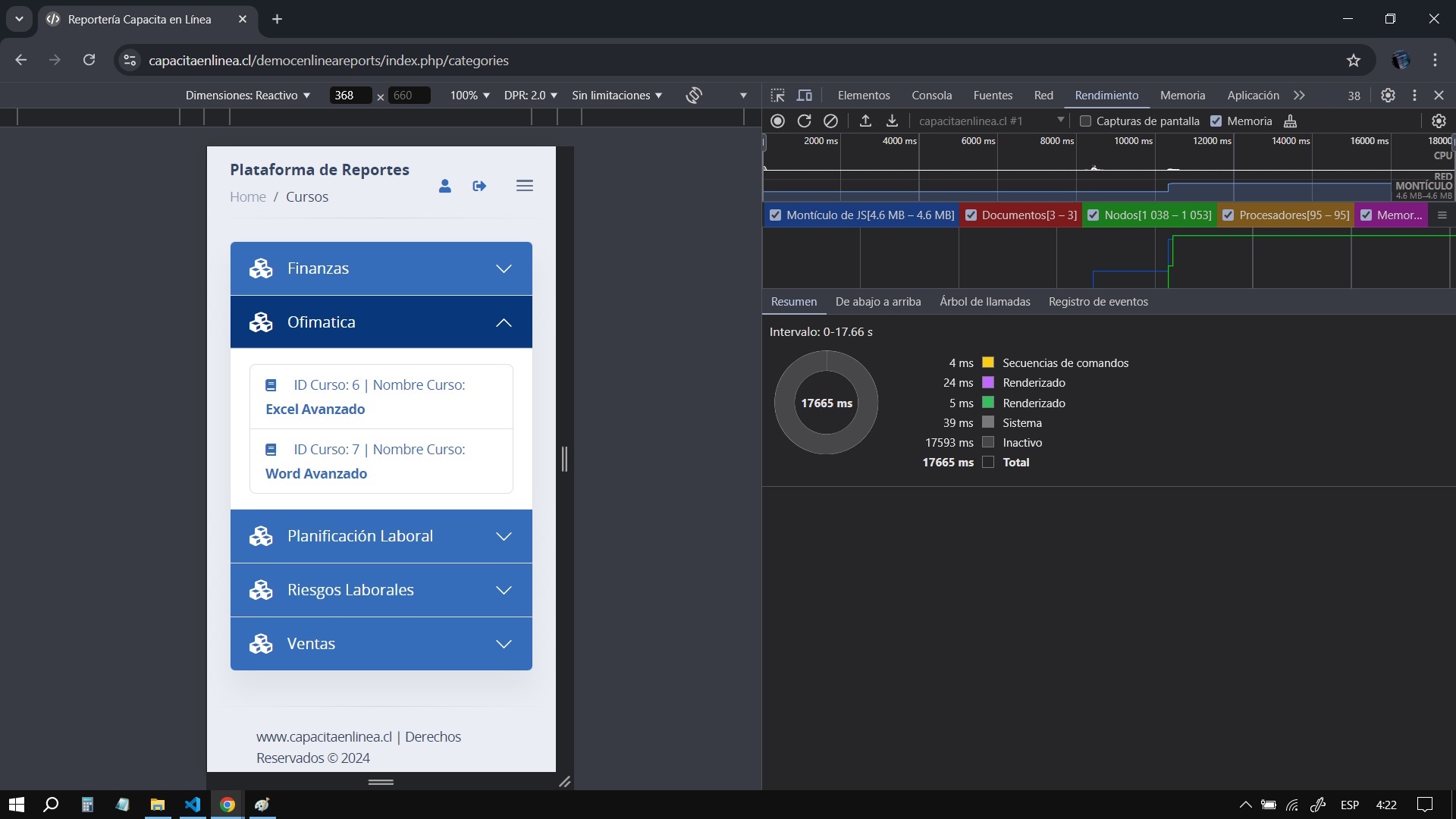The height and width of the screenshot is (819, 1456).
Task: Open performance capture settings gear
Action: click(1439, 121)
